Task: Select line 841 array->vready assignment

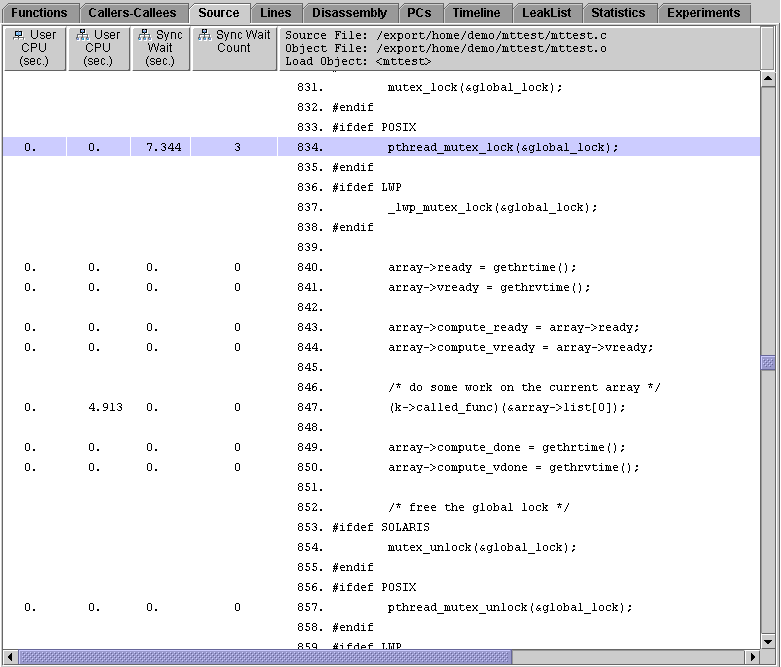Action: (489, 287)
